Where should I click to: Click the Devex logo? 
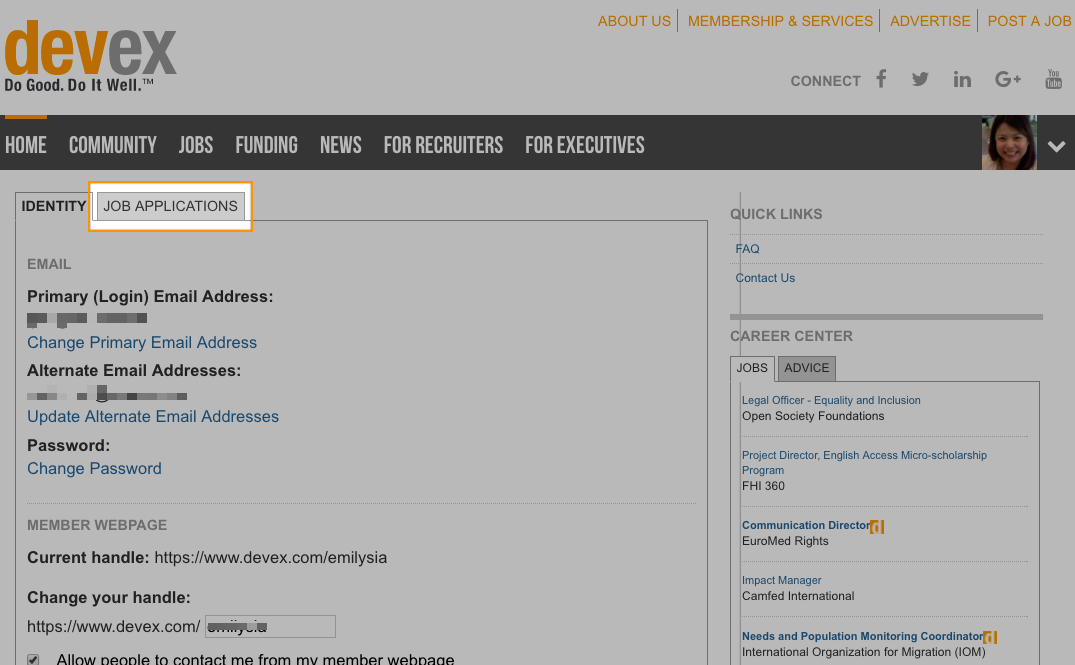pyautogui.click(x=90, y=56)
